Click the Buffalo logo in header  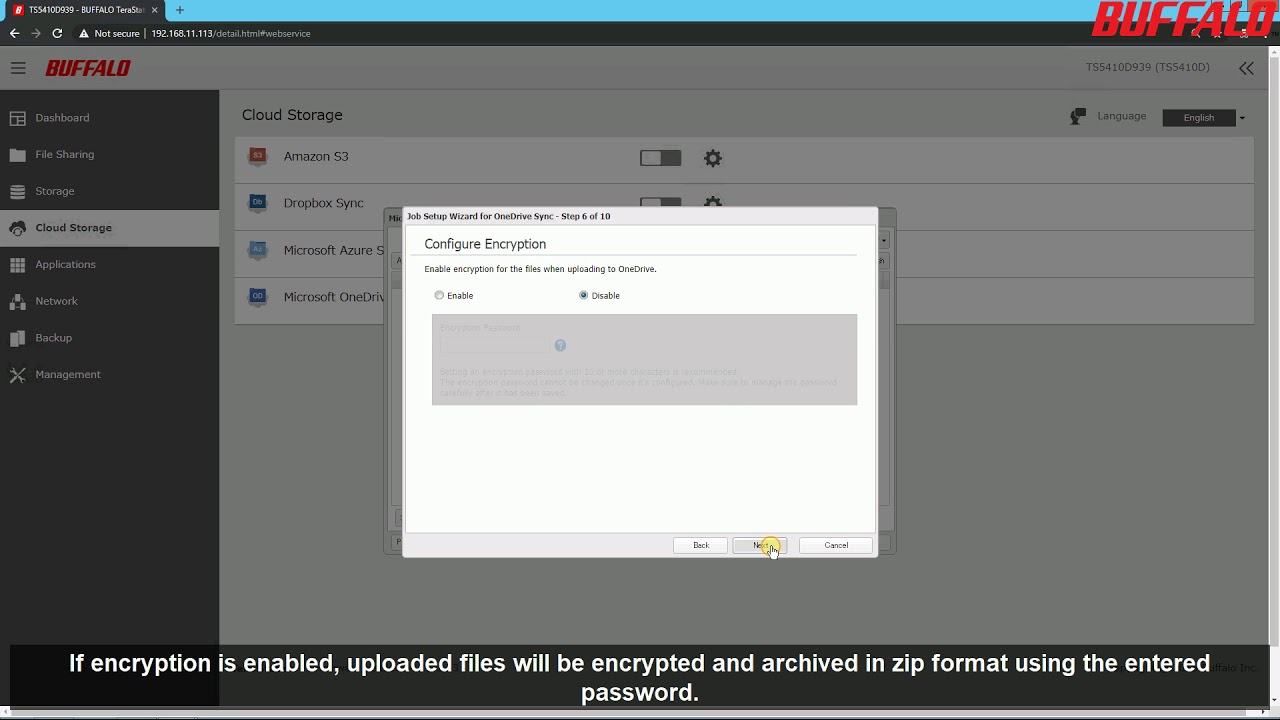pos(88,68)
